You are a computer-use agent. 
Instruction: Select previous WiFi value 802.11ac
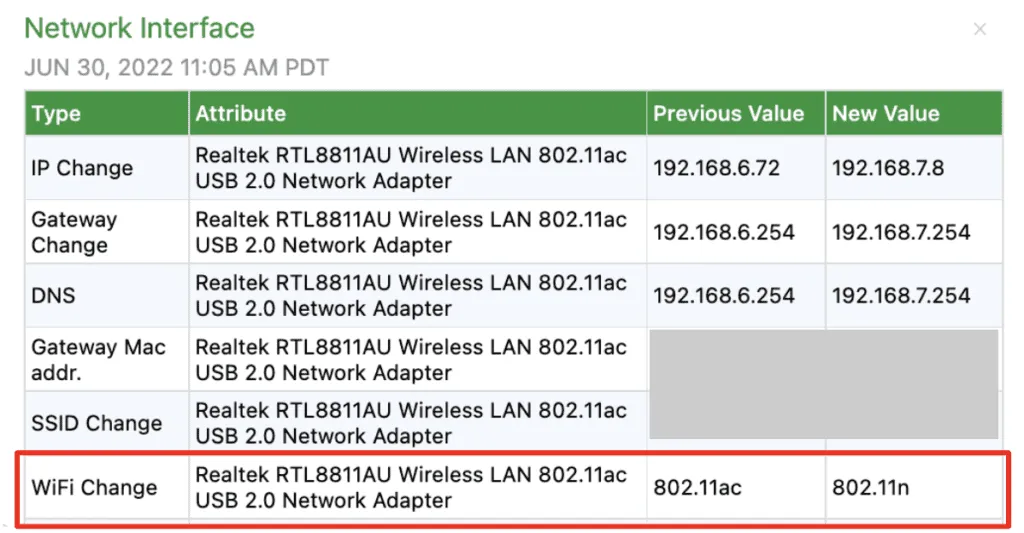697,488
